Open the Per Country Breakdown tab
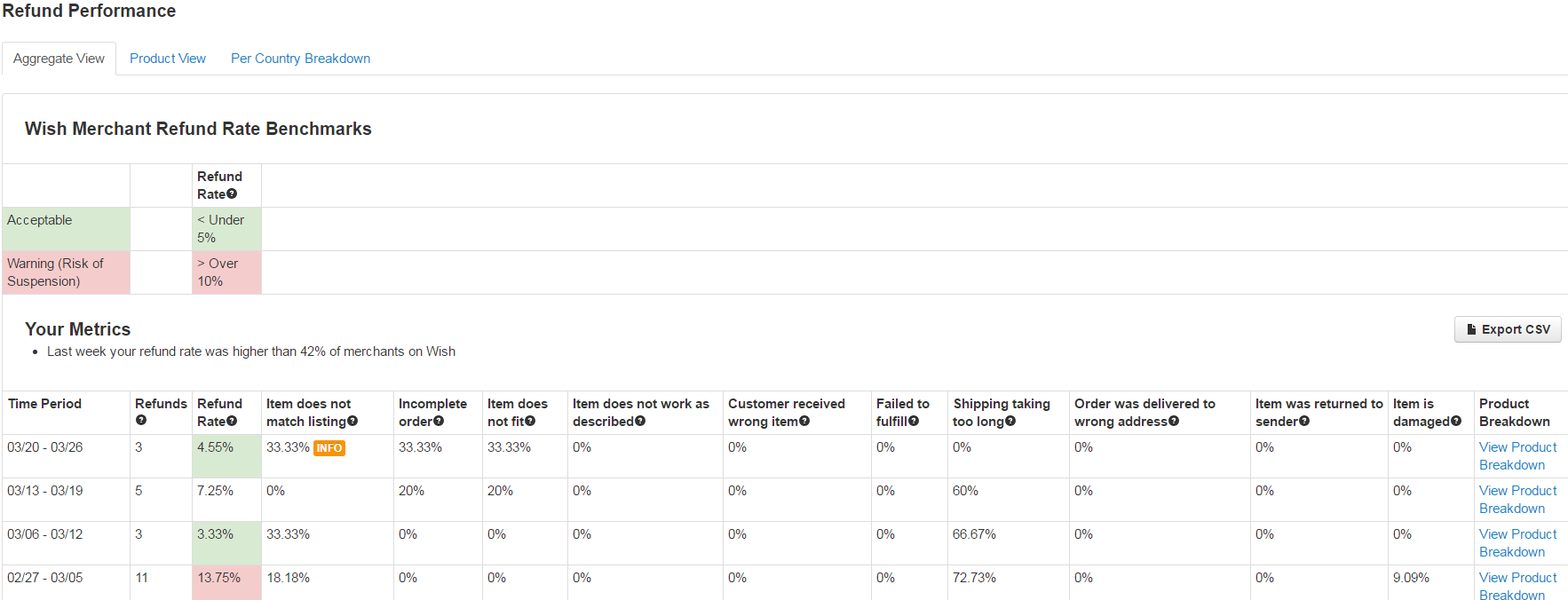1568x600 pixels. [x=300, y=59]
